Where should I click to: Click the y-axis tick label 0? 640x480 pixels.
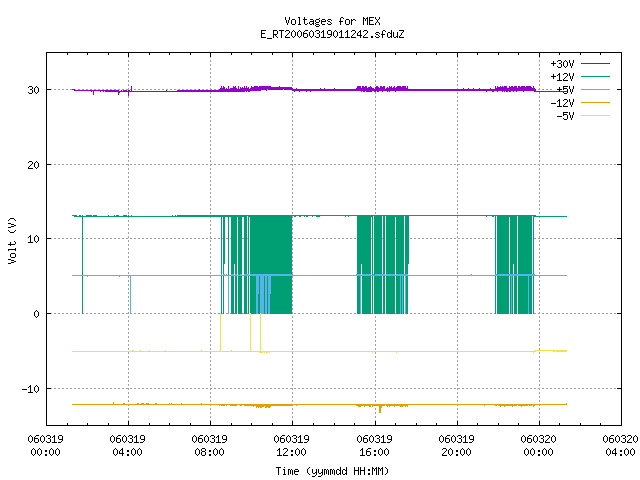click(37, 314)
